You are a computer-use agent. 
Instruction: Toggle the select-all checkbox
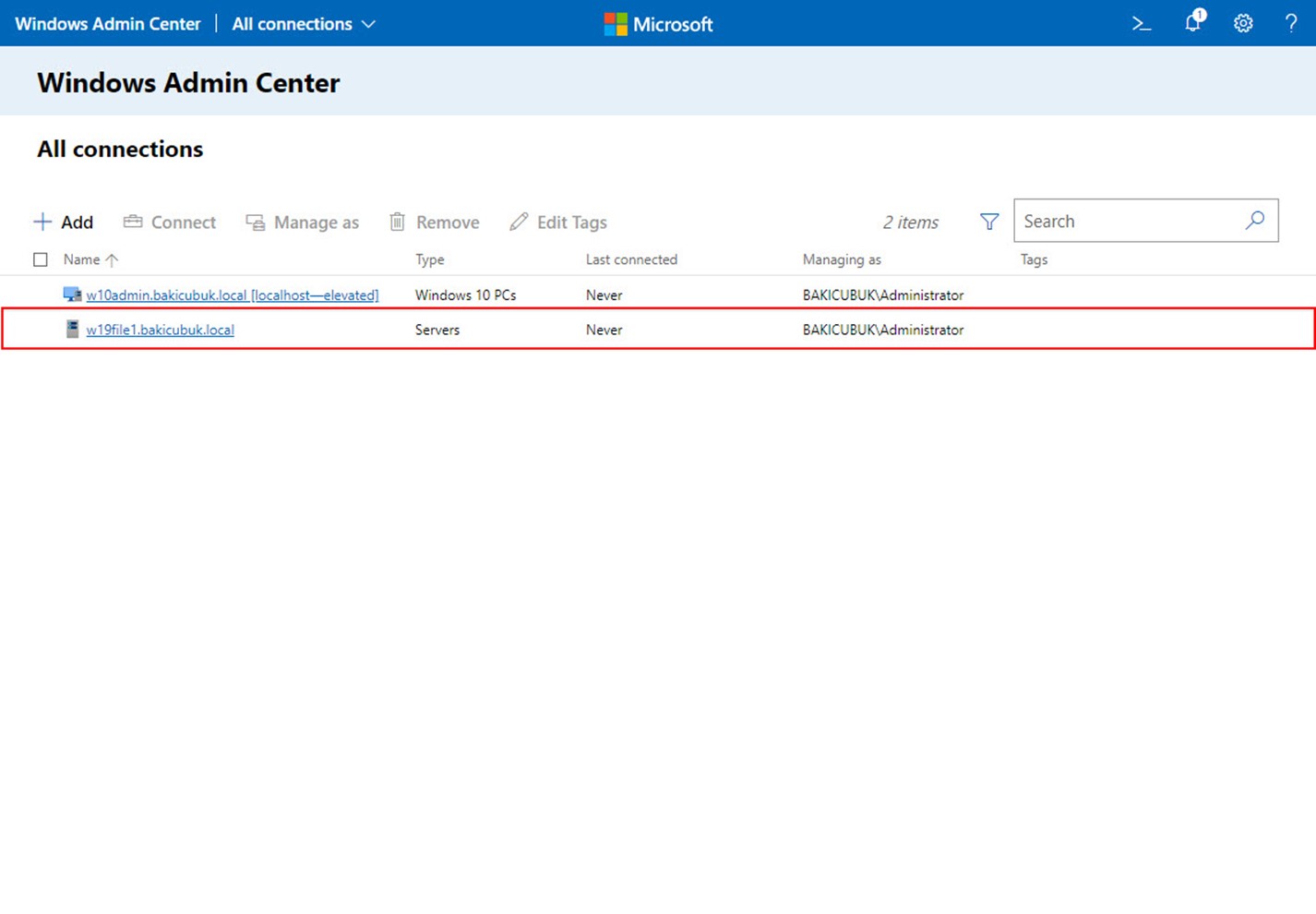click(x=41, y=259)
